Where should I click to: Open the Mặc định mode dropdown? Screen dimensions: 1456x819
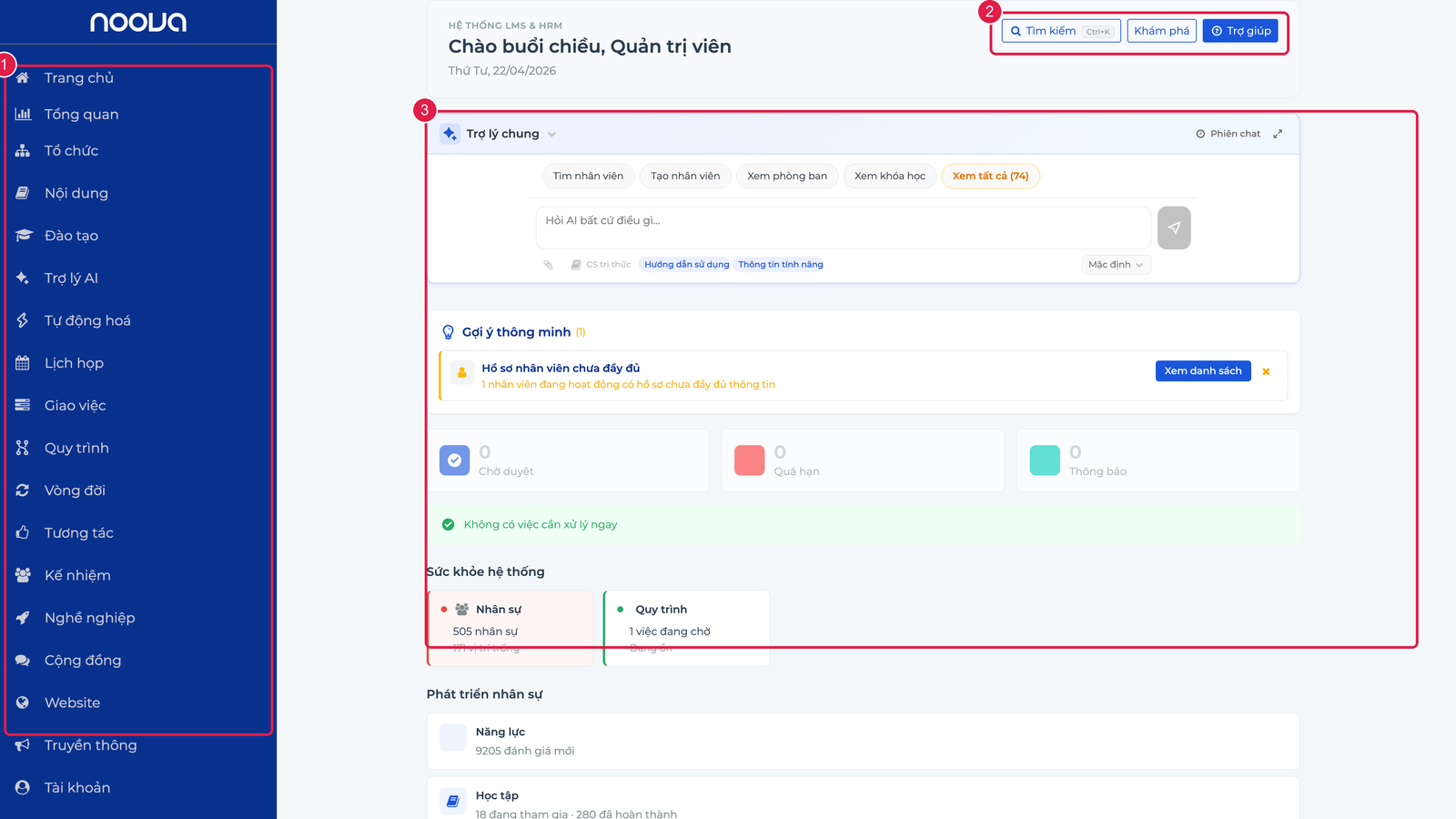coord(1116,265)
